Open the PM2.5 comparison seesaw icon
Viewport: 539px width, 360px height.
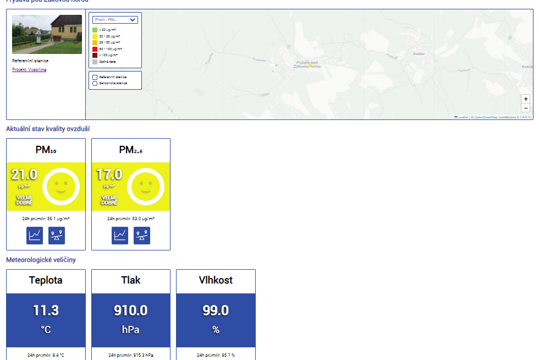[142, 236]
